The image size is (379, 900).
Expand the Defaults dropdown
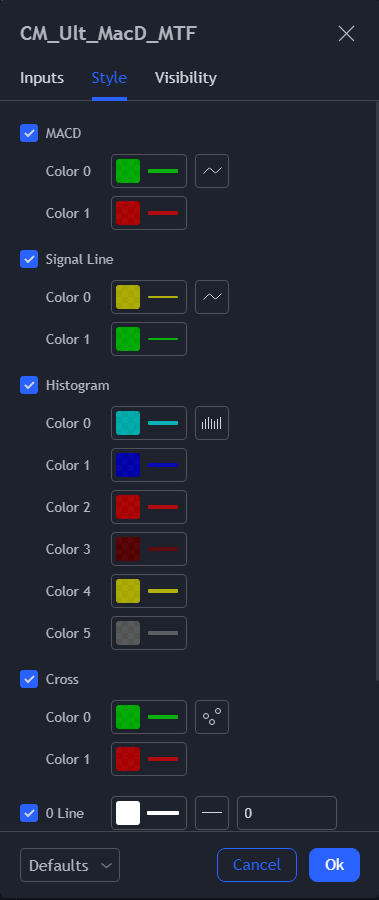tap(70, 865)
